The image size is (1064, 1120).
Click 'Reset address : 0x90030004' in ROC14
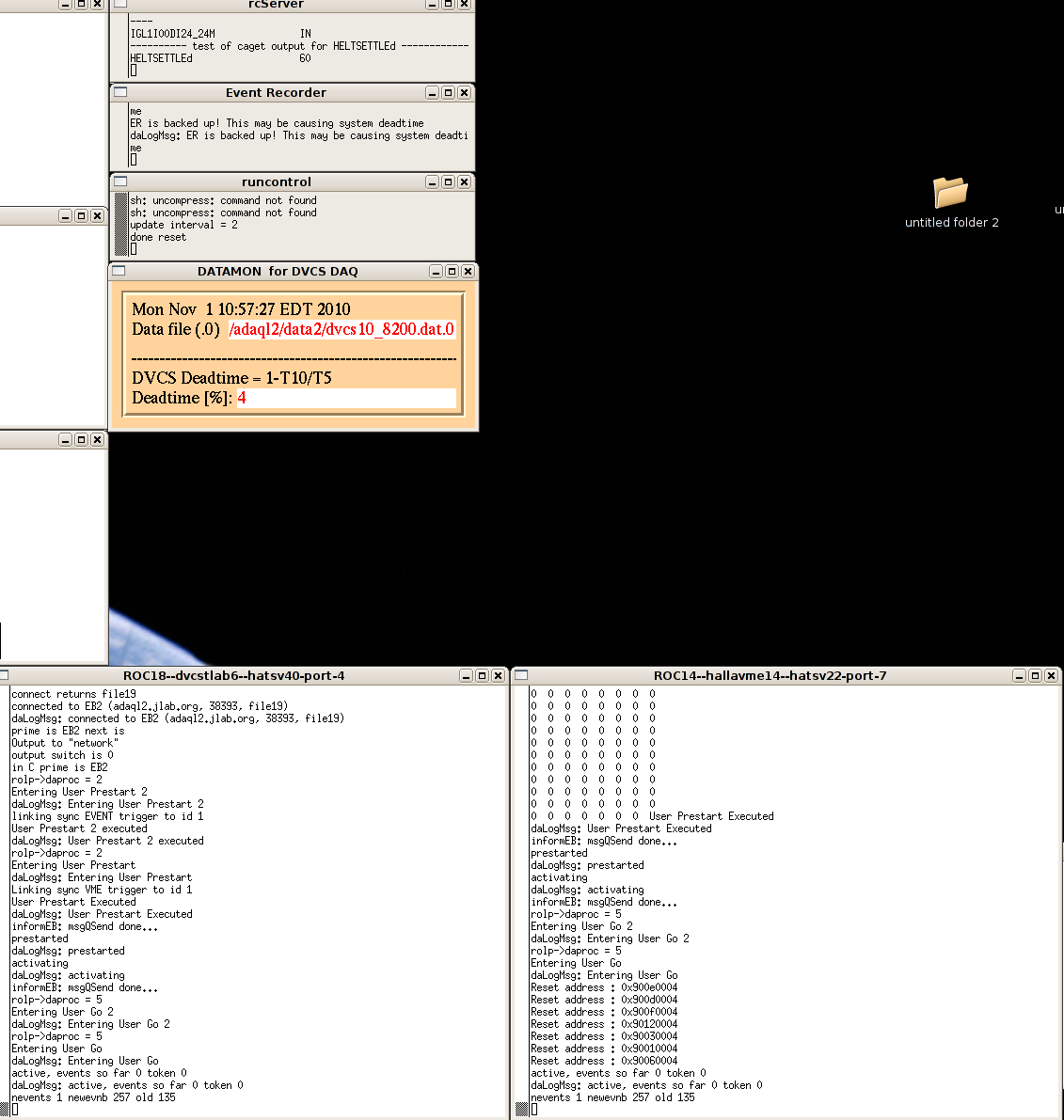pyautogui.click(x=604, y=1036)
